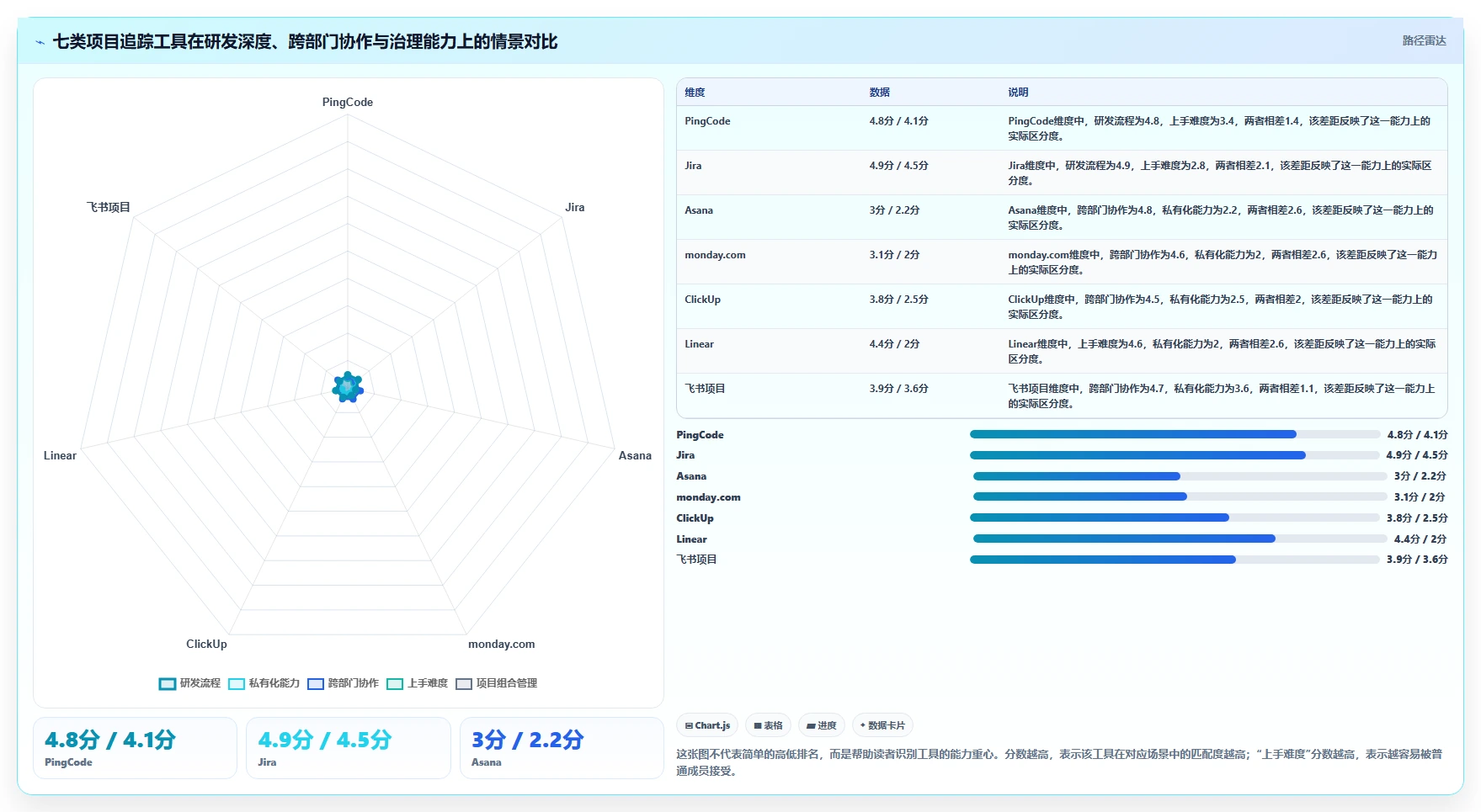Click the dashboard title text

305,42
